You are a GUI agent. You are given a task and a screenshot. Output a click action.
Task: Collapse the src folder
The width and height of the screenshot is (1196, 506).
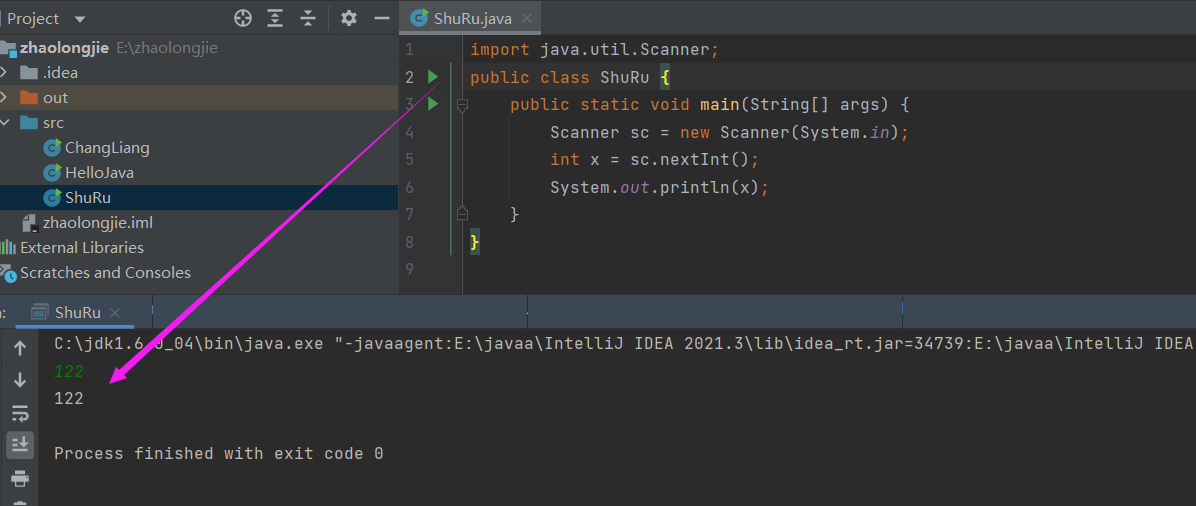coord(5,122)
